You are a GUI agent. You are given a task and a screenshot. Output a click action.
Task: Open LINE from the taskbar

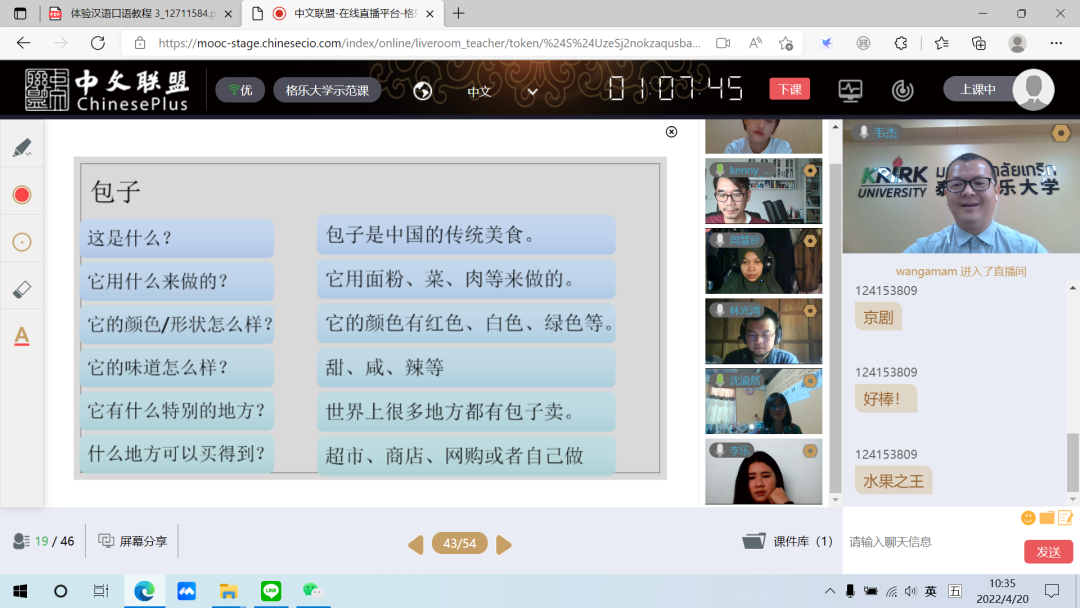tap(271, 591)
